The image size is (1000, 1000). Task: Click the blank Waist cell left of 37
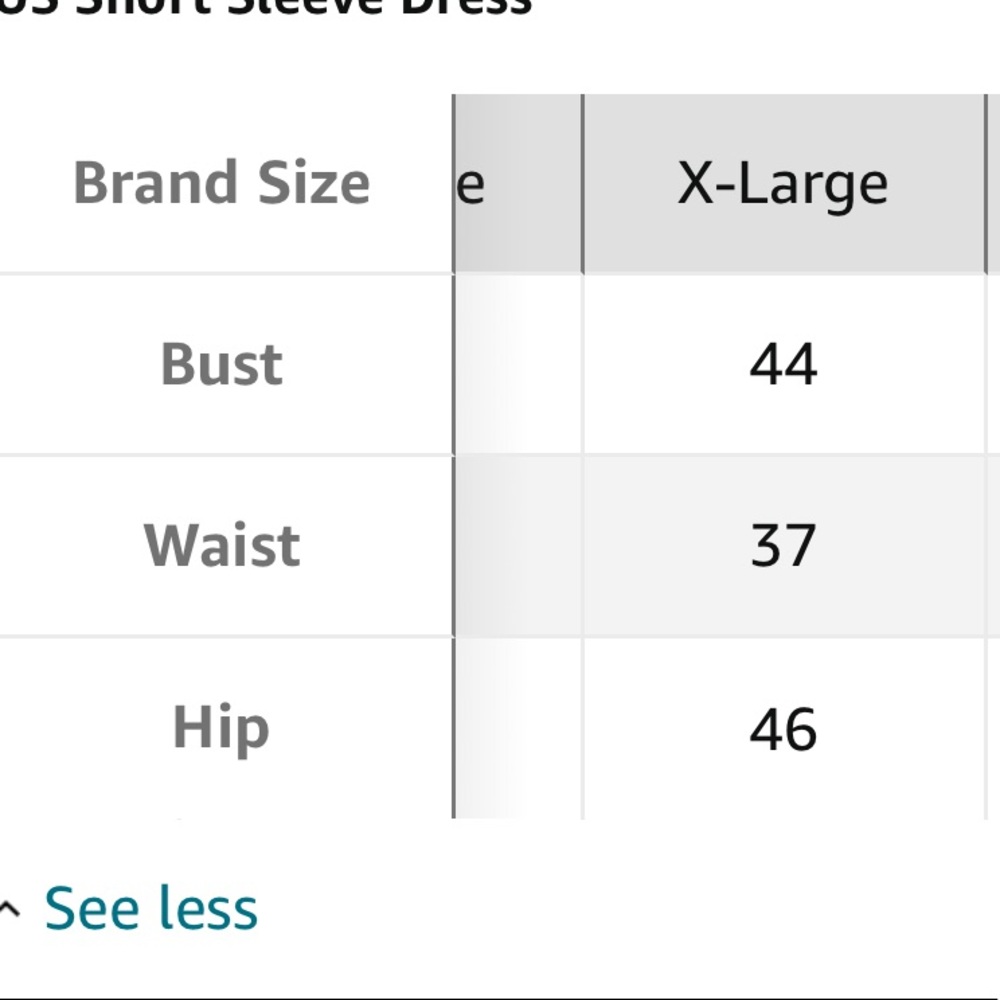[x=518, y=546]
